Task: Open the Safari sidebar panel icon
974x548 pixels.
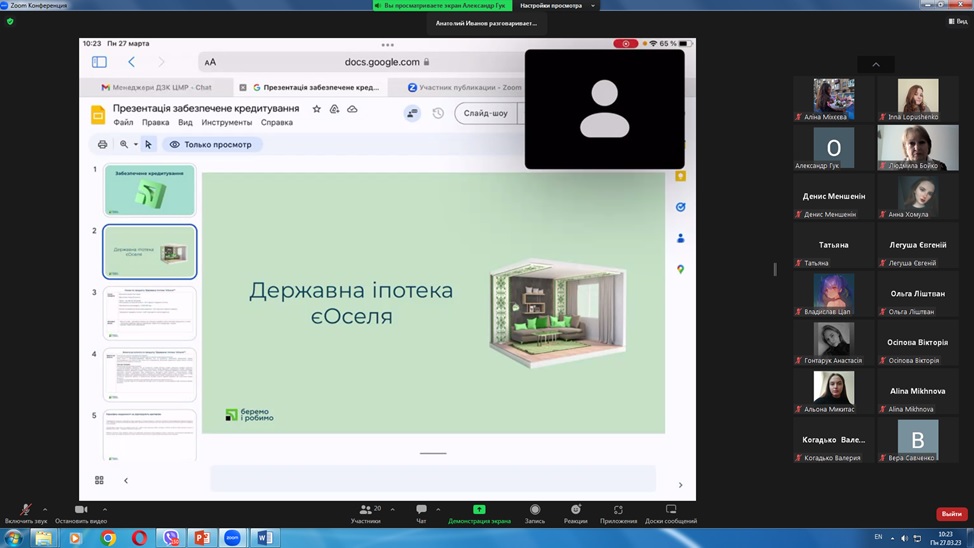Action: click(x=99, y=62)
